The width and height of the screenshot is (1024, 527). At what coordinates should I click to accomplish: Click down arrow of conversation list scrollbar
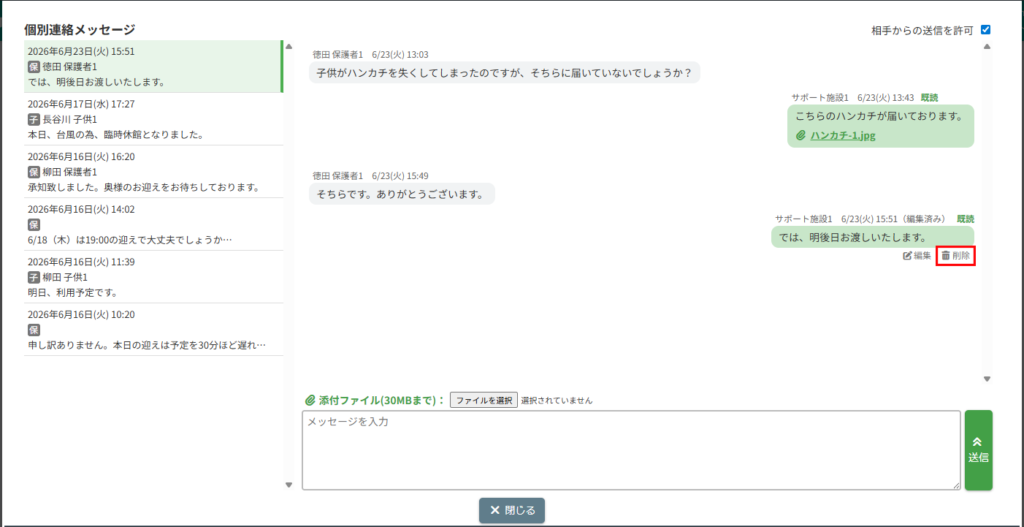tap(289, 485)
